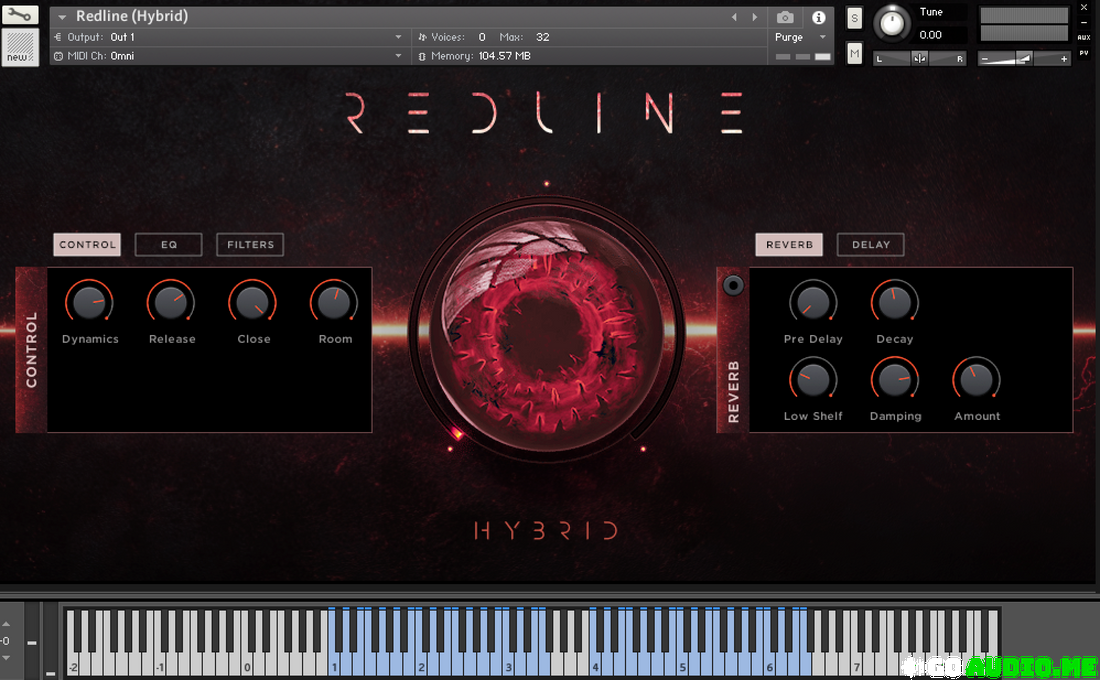
Task: Open instrument edit mode via wrench icon
Action: pos(20,15)
